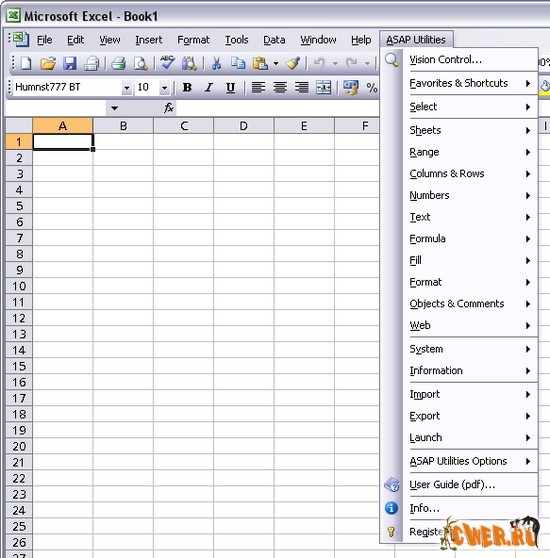Click the Insert Function fx icon
This screenshot has width=550, height=558.
pyautogui.click(x=169, y=108)
